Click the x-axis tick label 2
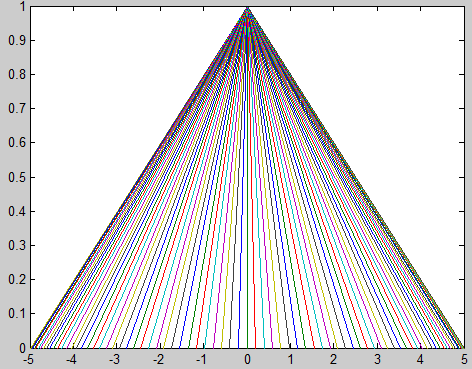The width and height of the screenshot is (472, 369). coord(334,360)
